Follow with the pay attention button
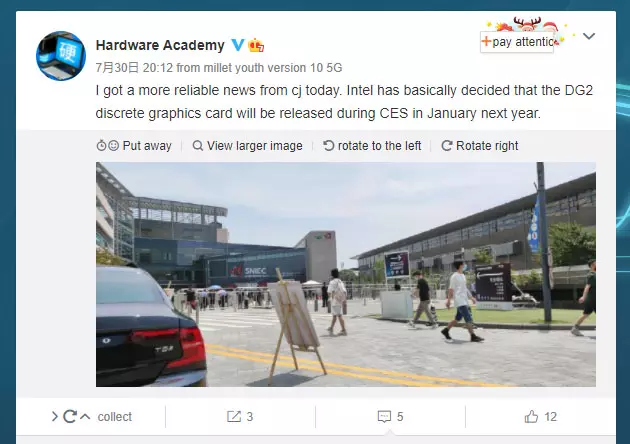The image size is (630, 444). [x=517, y=42]
